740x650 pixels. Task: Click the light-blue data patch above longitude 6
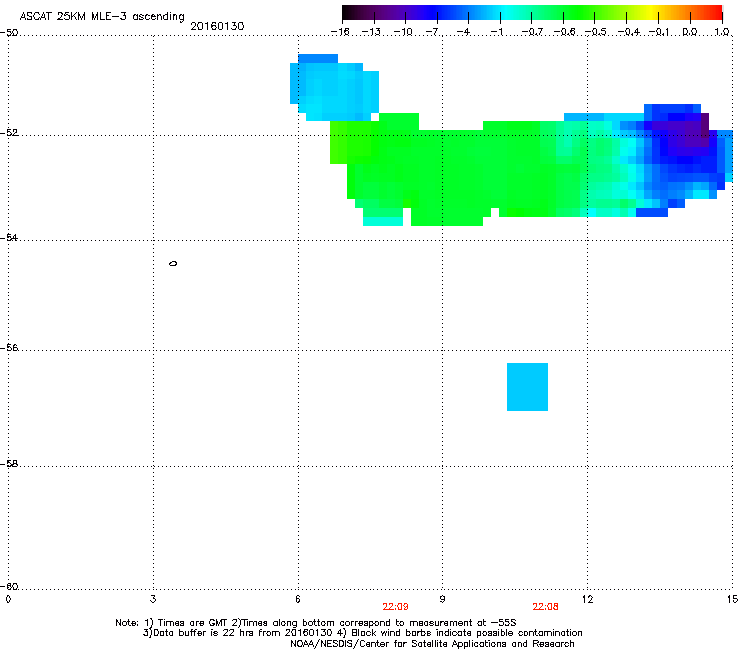(x=334, y=88)
